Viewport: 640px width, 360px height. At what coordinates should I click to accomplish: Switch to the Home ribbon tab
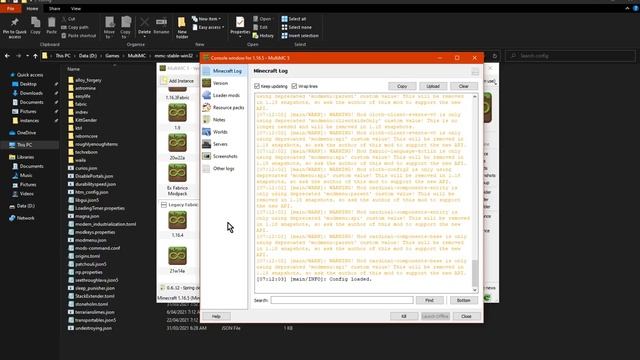[32, 9]
